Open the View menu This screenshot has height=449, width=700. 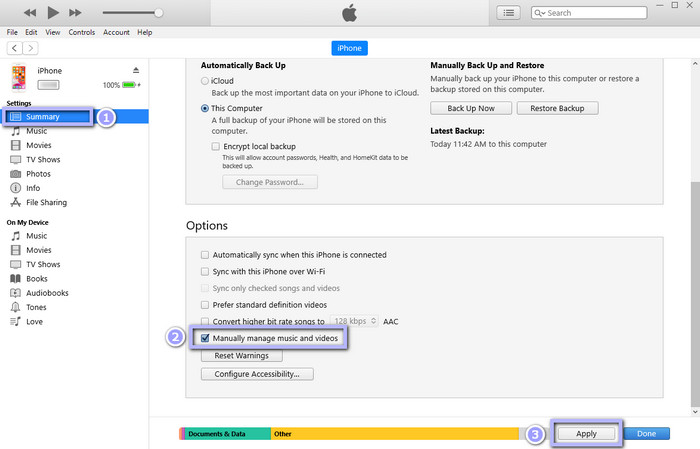point(53,32)
